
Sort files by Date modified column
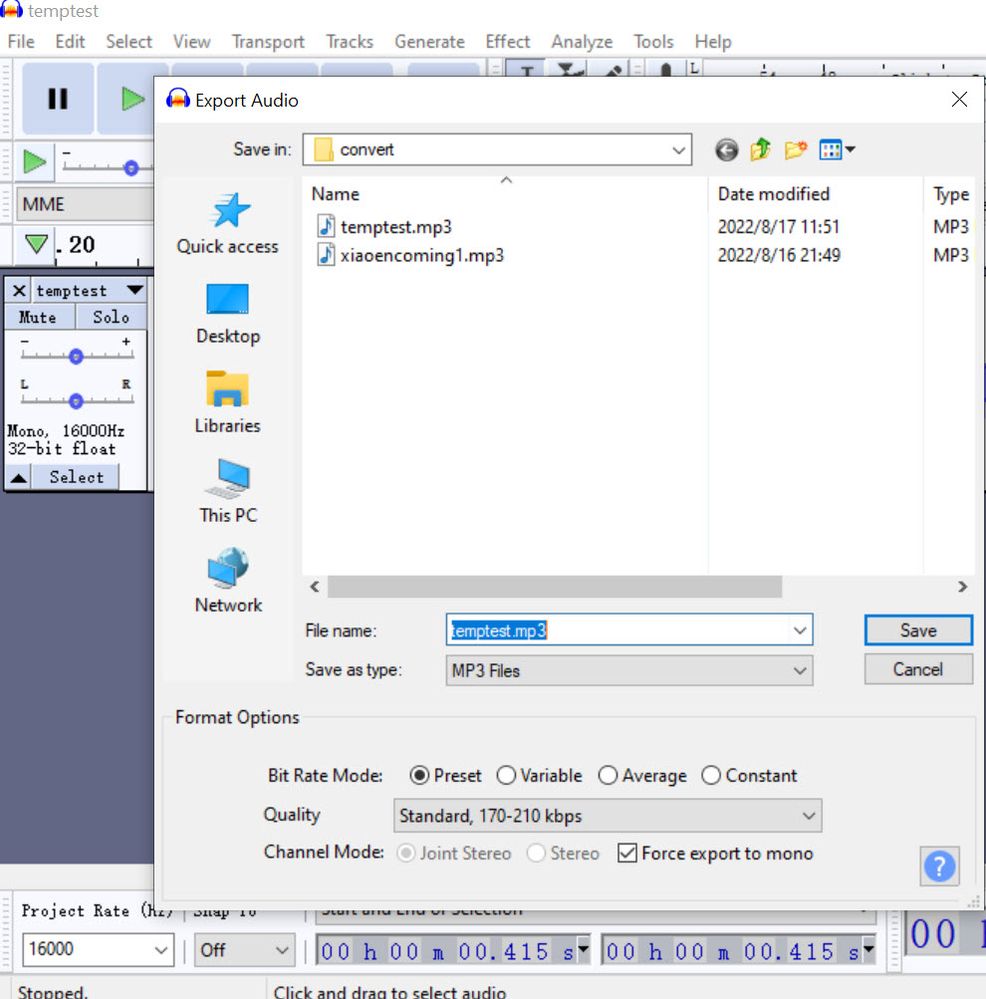pyautogui.click(x=815, y=194)
